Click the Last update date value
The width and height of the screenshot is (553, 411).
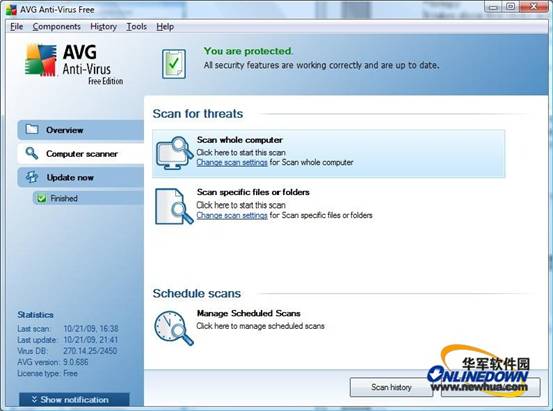point(91,340)
